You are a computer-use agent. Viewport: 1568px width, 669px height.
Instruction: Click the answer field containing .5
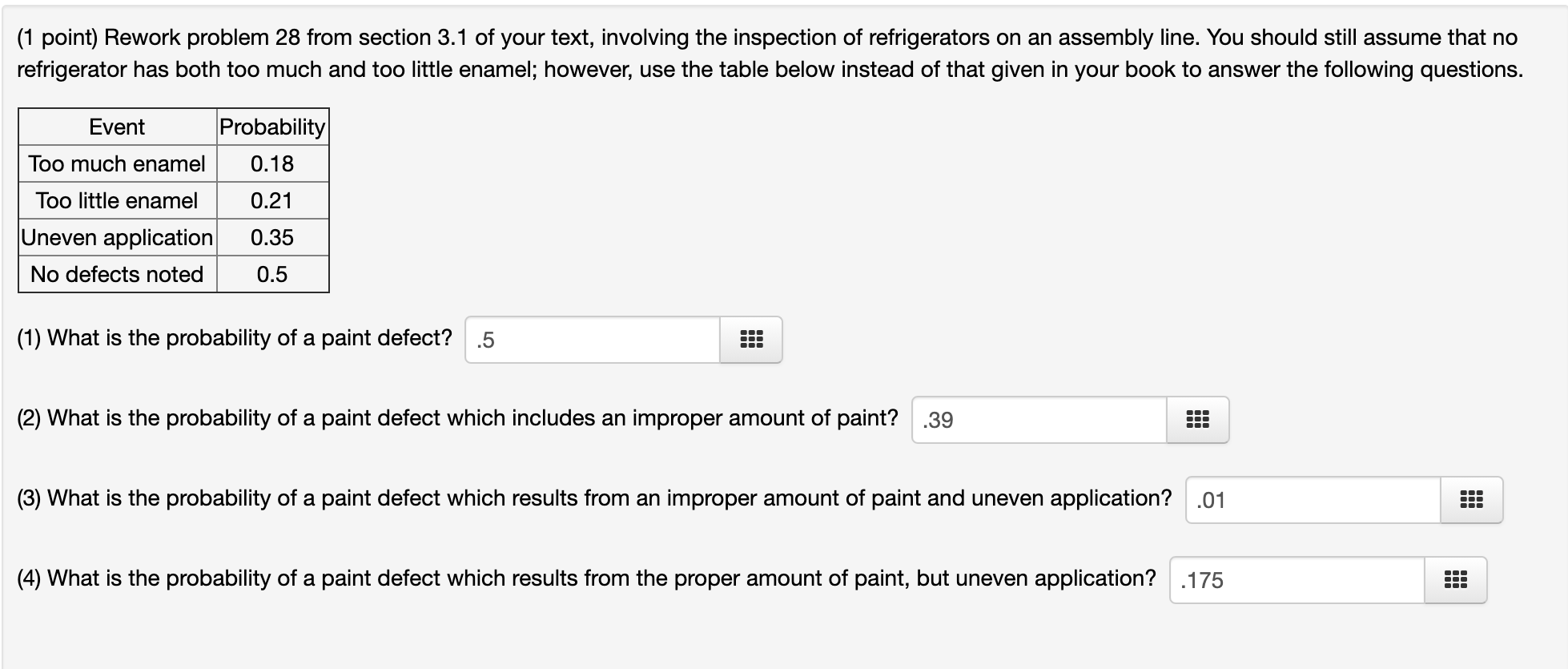click(593, 340)
